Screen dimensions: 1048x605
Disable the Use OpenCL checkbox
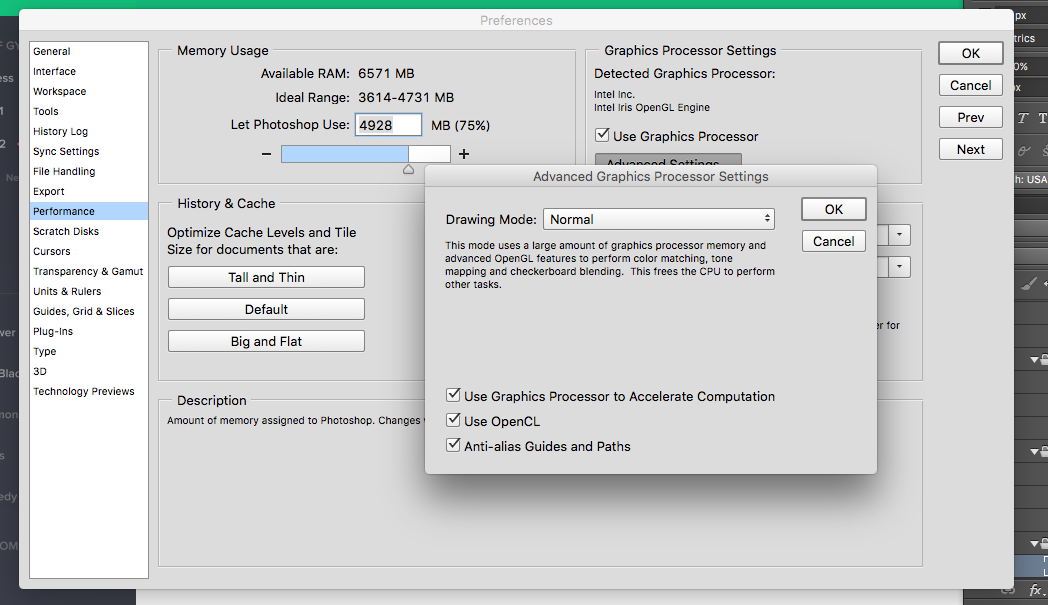coord(453,419)
